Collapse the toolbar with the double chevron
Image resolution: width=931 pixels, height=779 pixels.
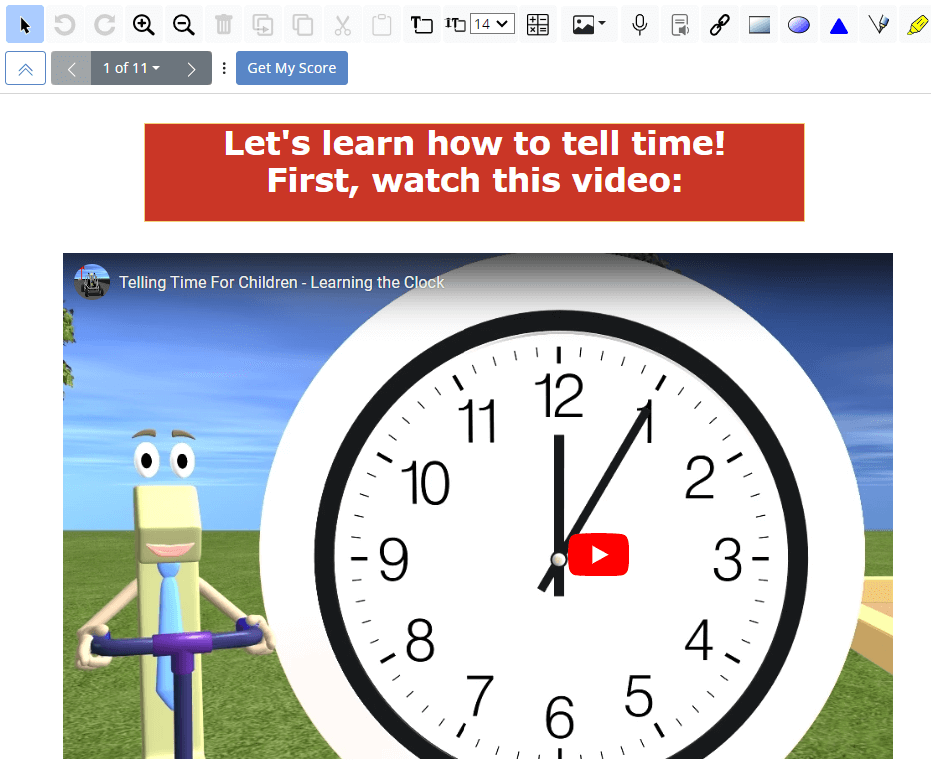(x=24, y=68)
